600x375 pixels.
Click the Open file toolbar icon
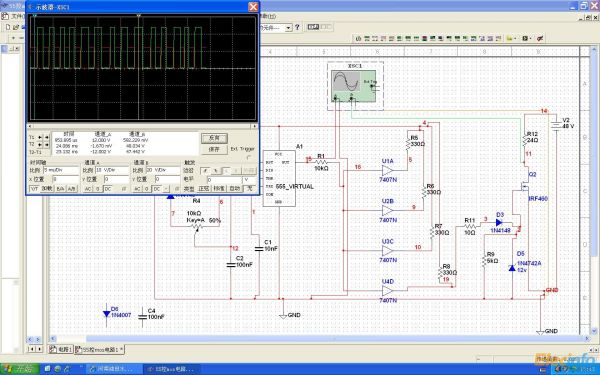[x=16, y=27]
